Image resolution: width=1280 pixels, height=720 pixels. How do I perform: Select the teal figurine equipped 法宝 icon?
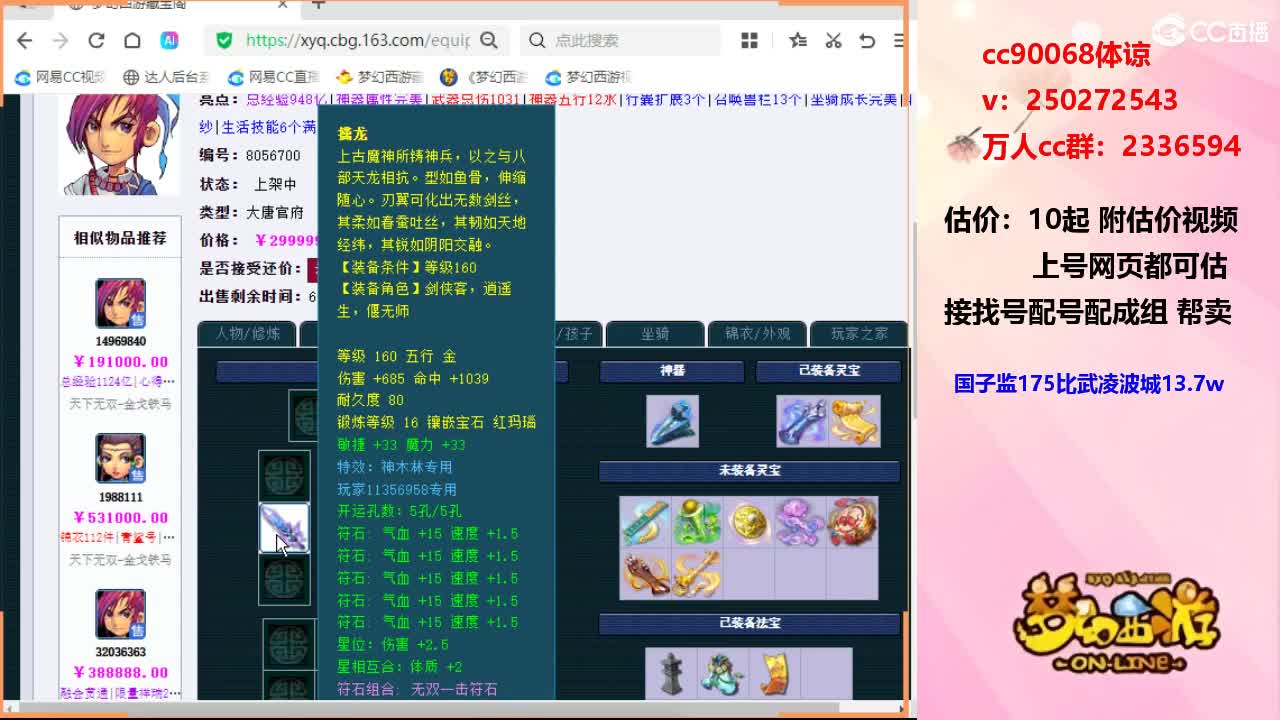click(x=723, y=674)
